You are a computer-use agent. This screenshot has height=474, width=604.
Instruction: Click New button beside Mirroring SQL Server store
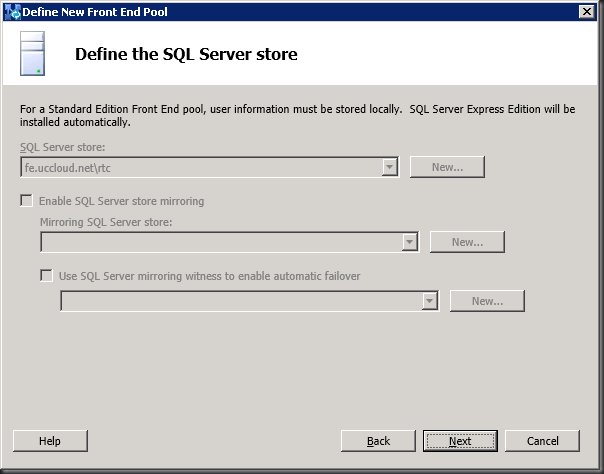(467, 242)
